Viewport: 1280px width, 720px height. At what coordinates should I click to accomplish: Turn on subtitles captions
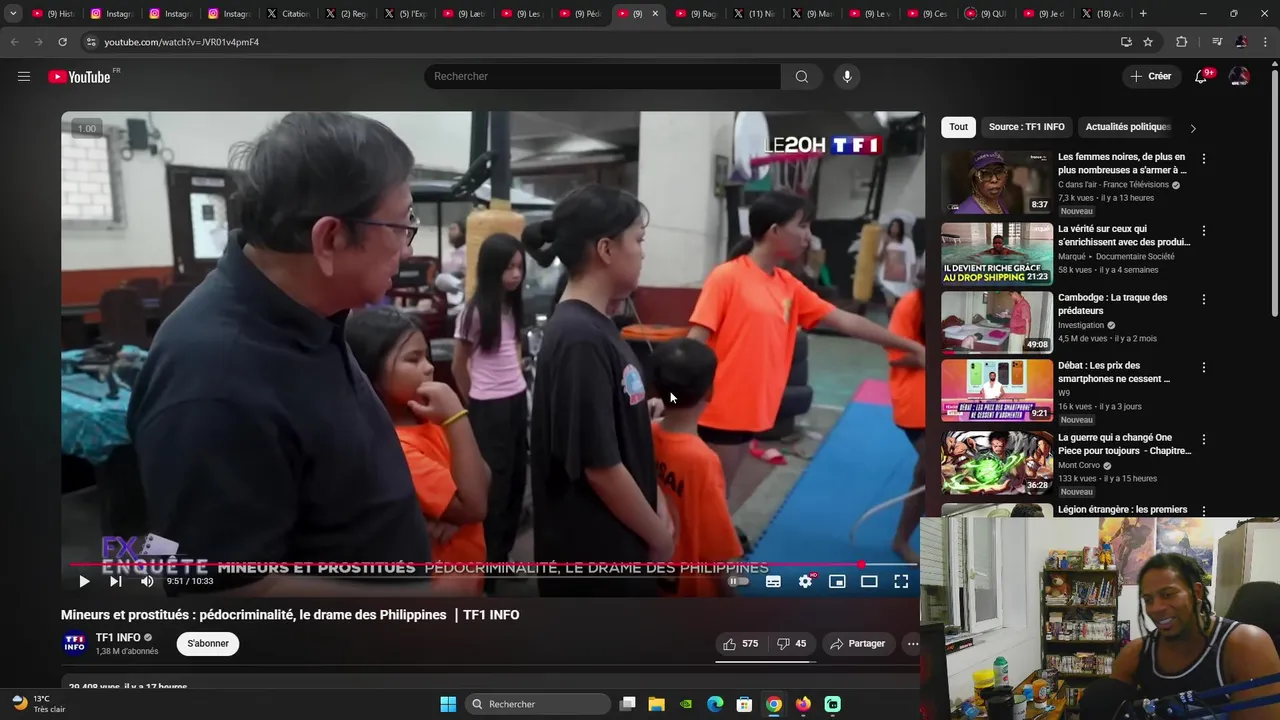(773, 581)
